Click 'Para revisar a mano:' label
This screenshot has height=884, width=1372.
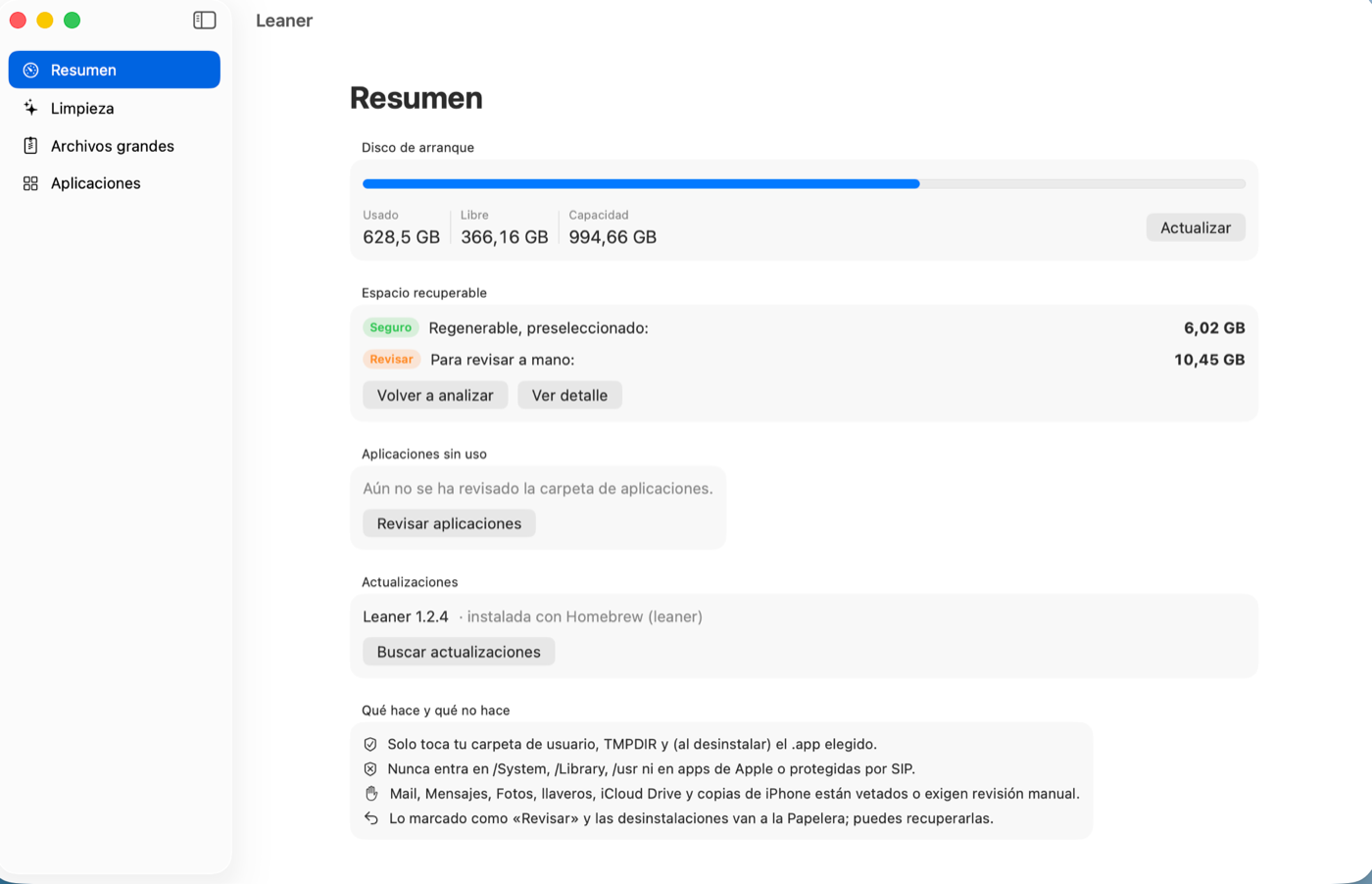[x=503, y=360]
